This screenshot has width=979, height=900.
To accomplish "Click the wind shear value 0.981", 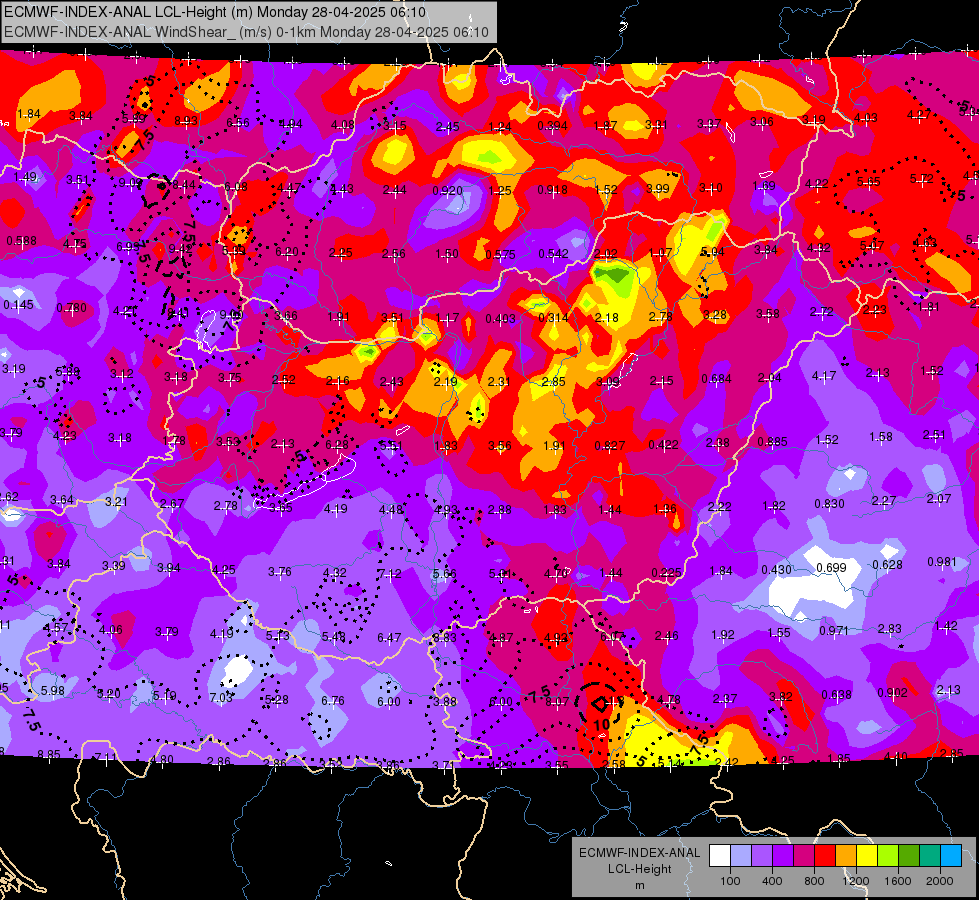I will pyautogui.click(x=942, y=561).
